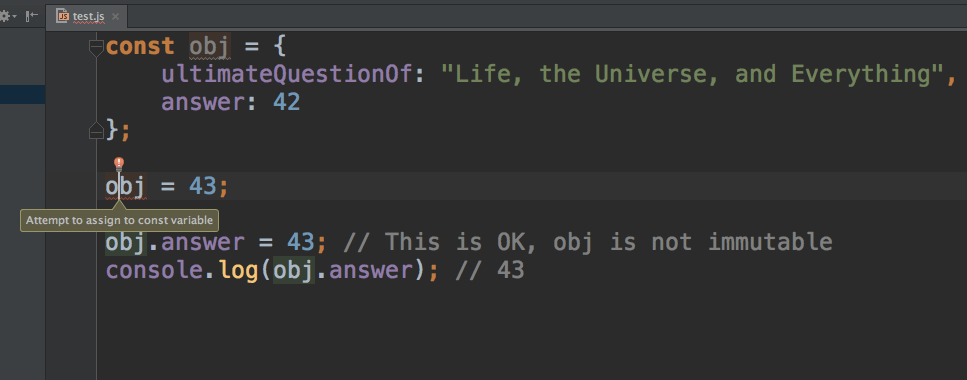The width and height of the screenshot is (967, 380).
Task: Click the highlighted obj in const declaration
Action: click(210, 47)
